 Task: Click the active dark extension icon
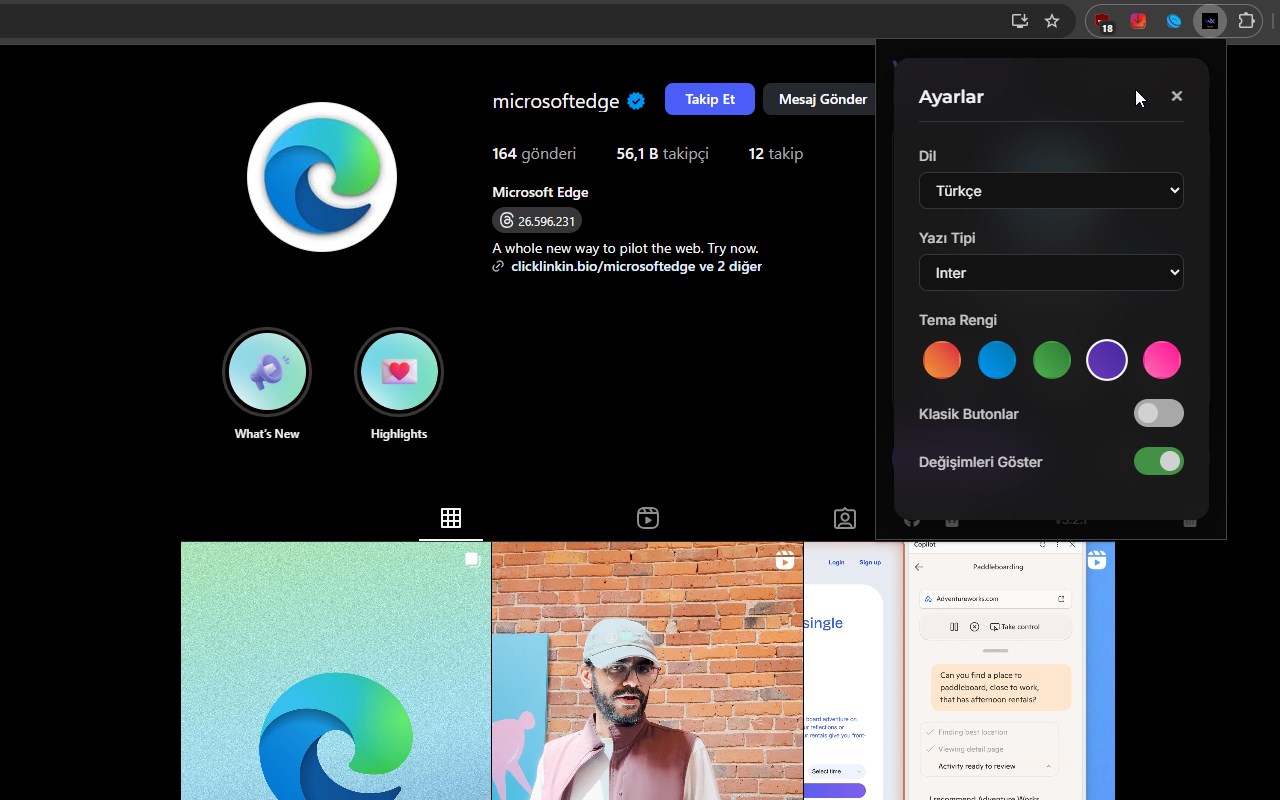1210,20
